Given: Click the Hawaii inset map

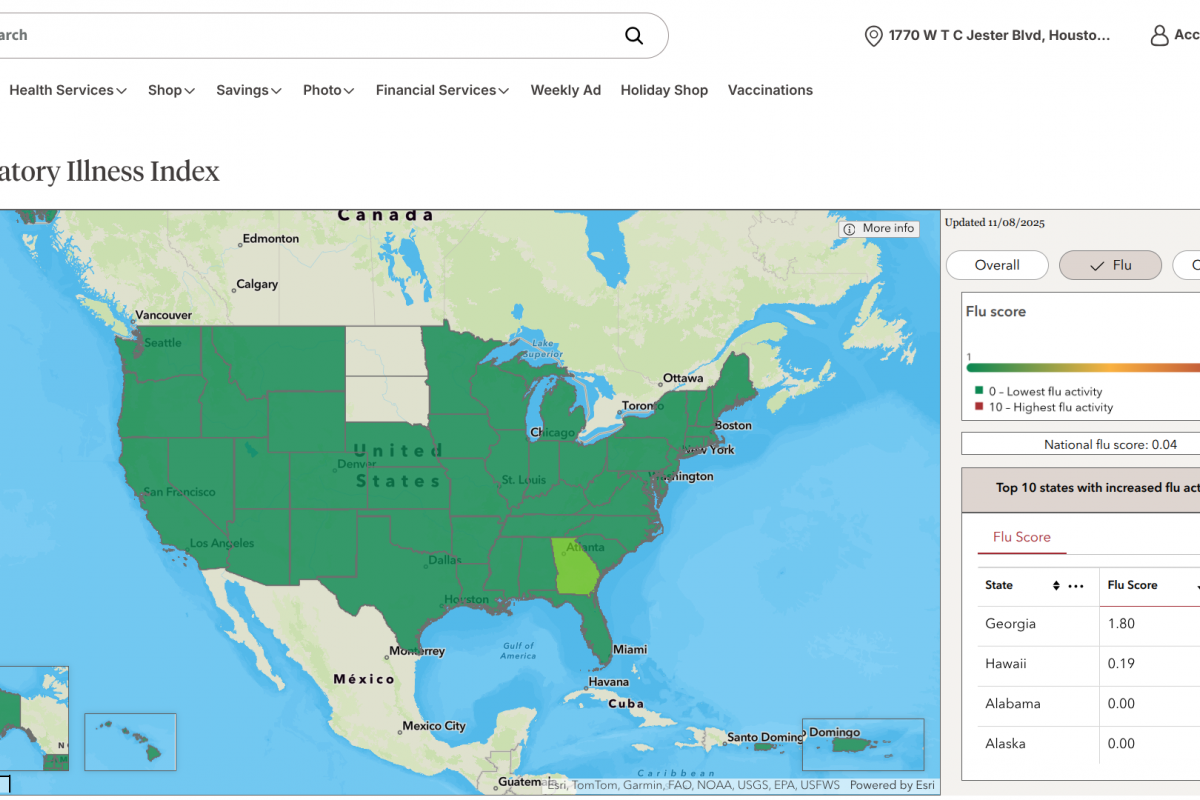Looking at the screenshot, I should [130, 742].
